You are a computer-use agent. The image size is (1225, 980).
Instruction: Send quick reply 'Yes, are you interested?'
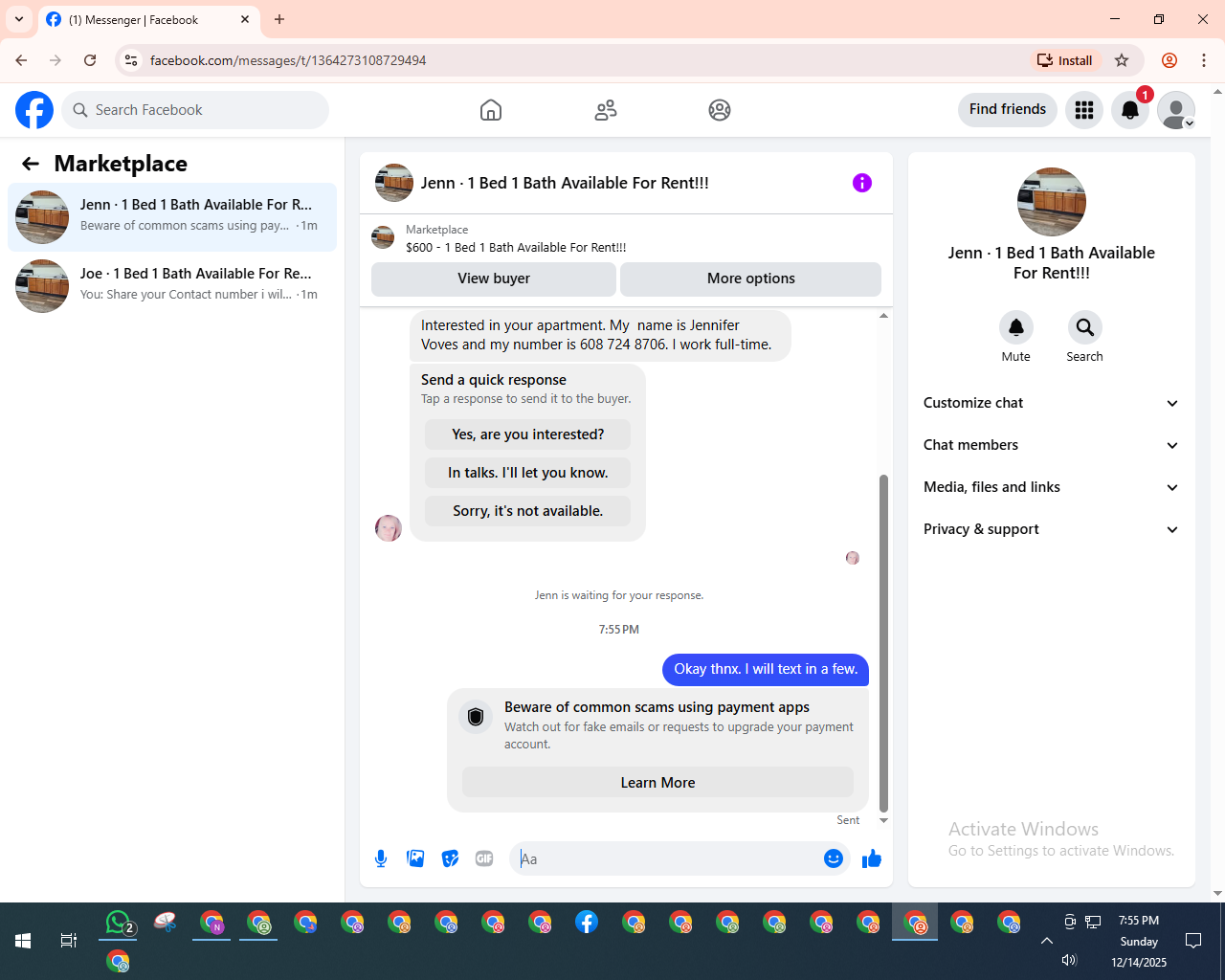coord(528,434)
